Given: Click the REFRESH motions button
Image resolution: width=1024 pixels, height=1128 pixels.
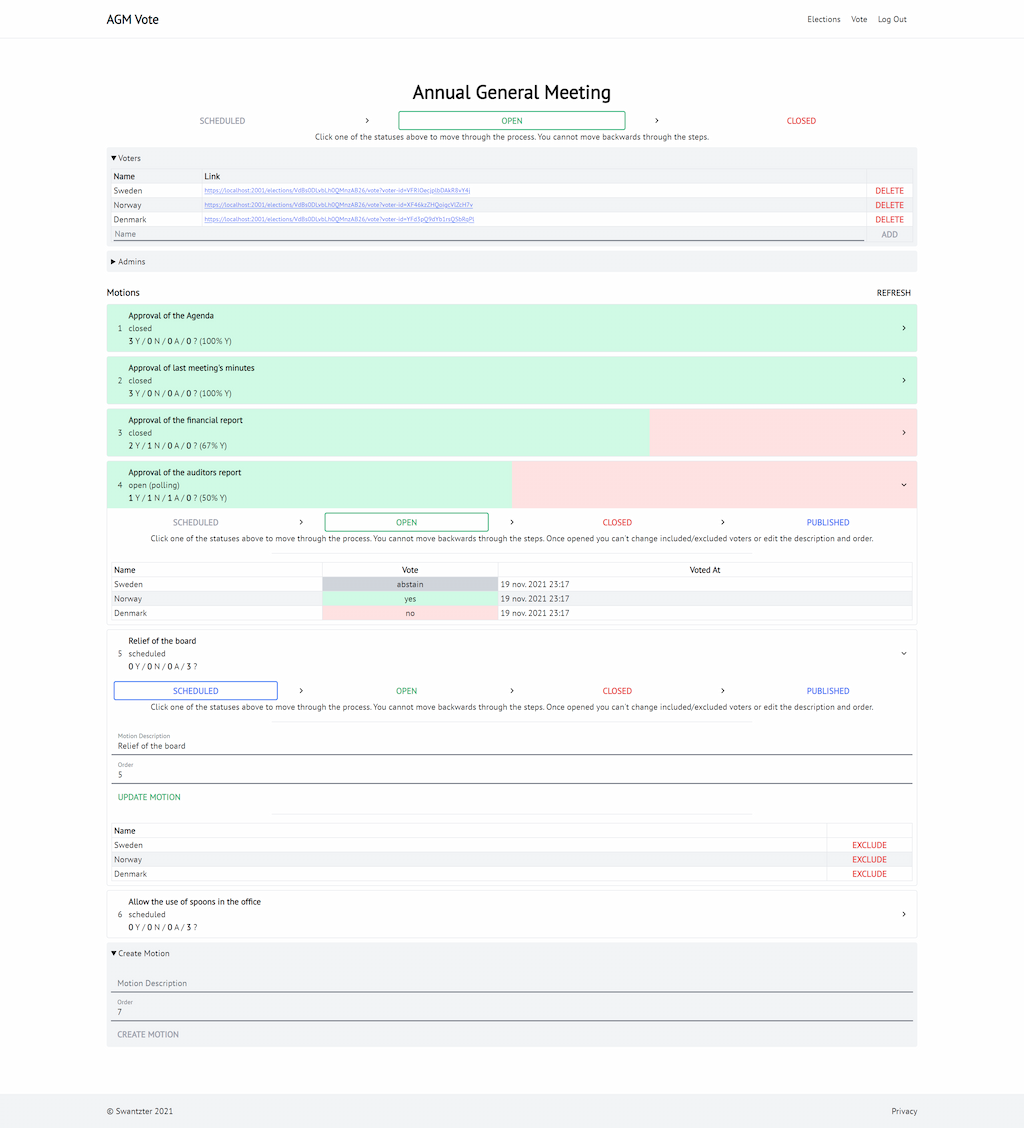Looking at the screenshot, I should (893, 293).
